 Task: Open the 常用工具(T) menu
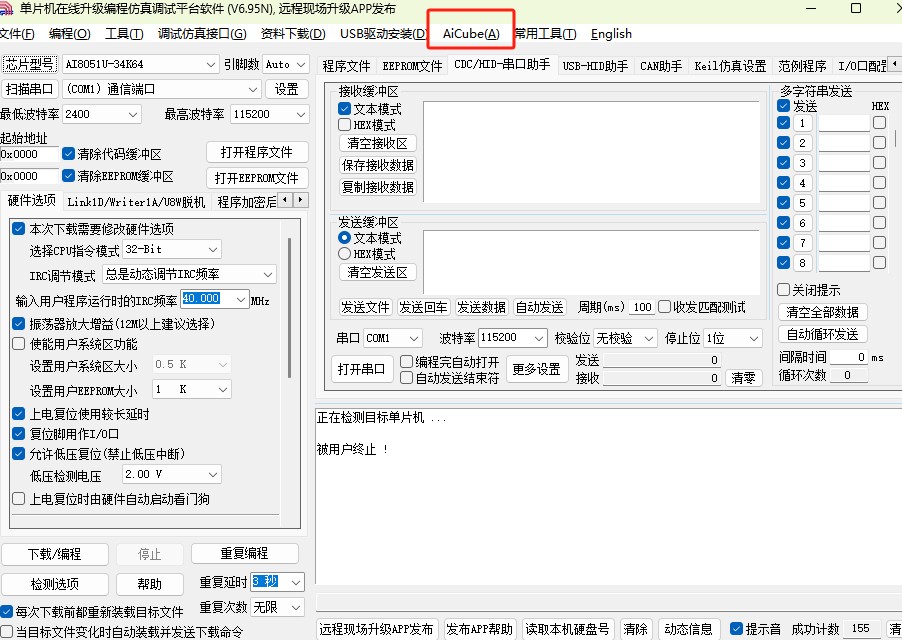tap(545, 34)
